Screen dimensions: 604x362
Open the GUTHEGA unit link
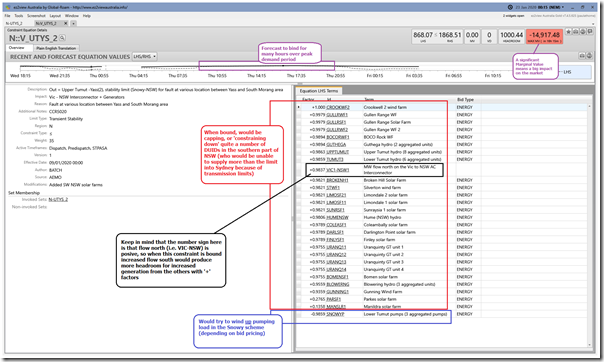coord(336,144)
